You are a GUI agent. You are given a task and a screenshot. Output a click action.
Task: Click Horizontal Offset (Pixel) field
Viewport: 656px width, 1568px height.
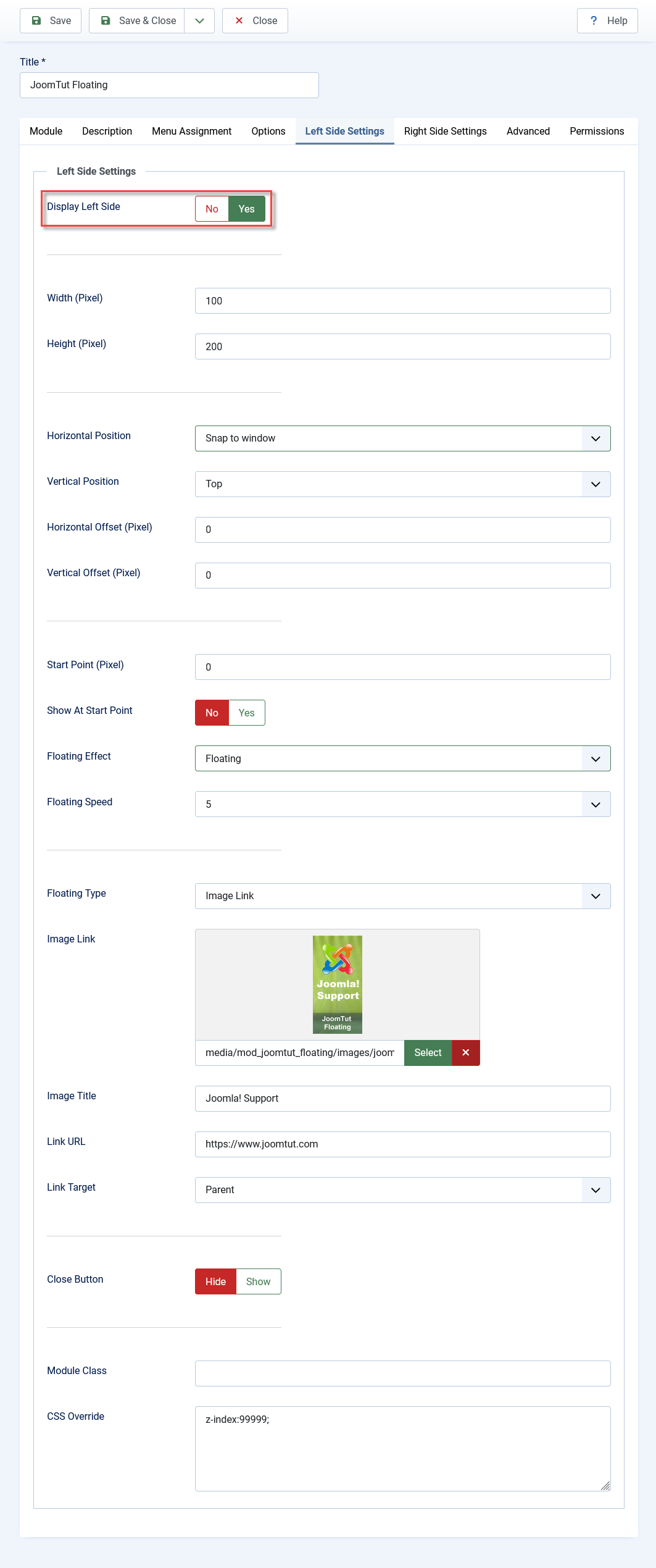(x=403, y=530)
